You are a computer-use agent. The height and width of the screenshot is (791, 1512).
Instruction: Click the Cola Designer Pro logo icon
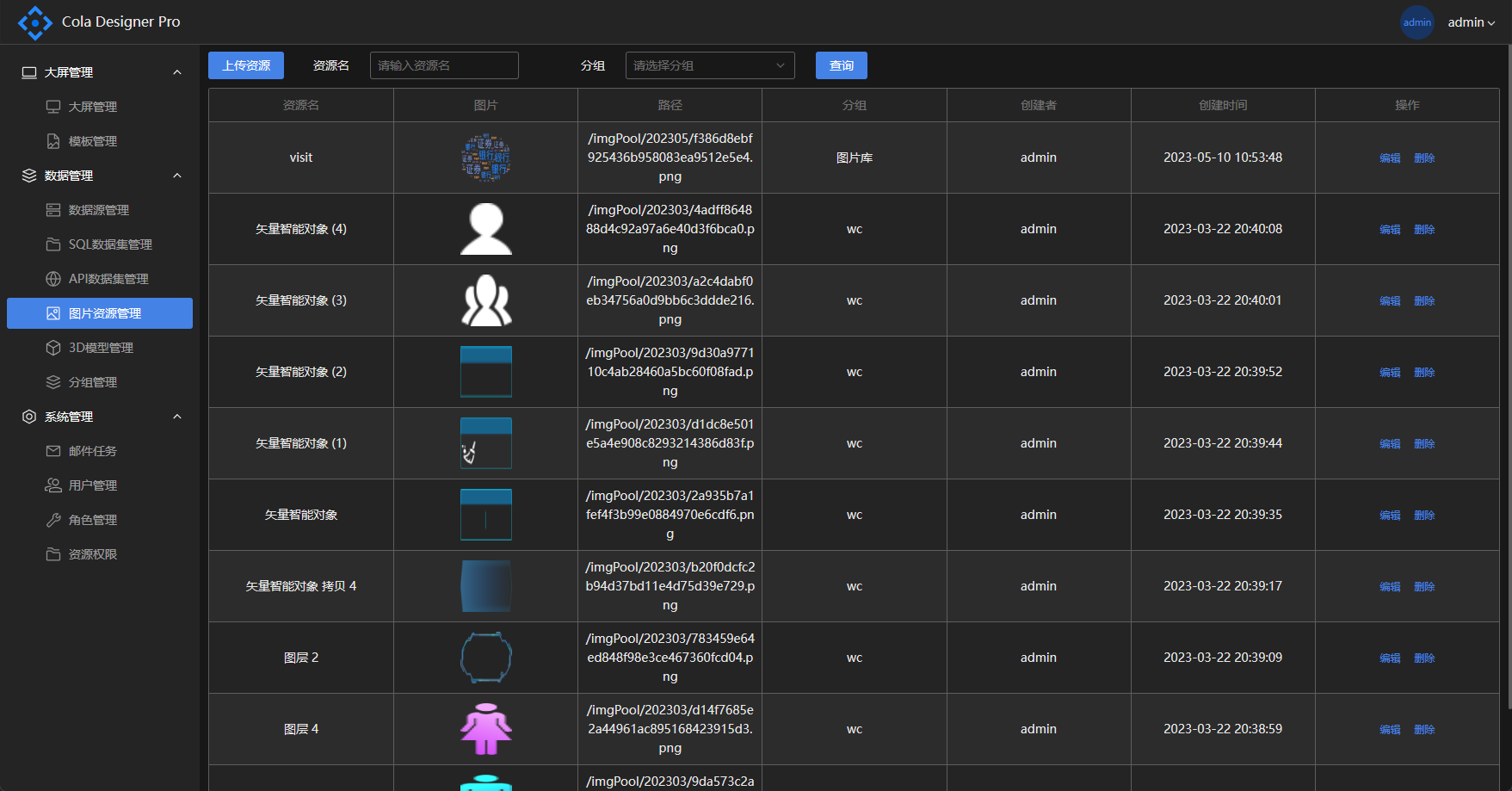[34, 22]
